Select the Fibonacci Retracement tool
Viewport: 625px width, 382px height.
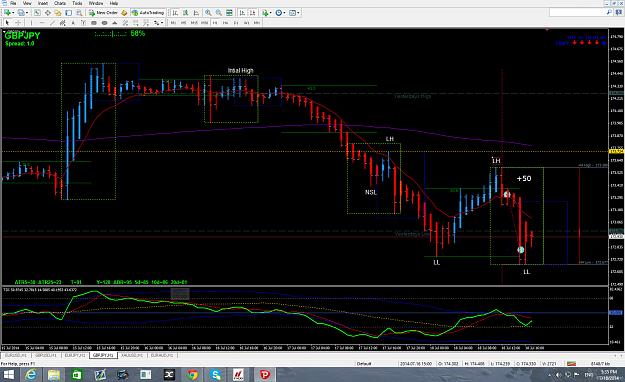(x=136, y=23)
